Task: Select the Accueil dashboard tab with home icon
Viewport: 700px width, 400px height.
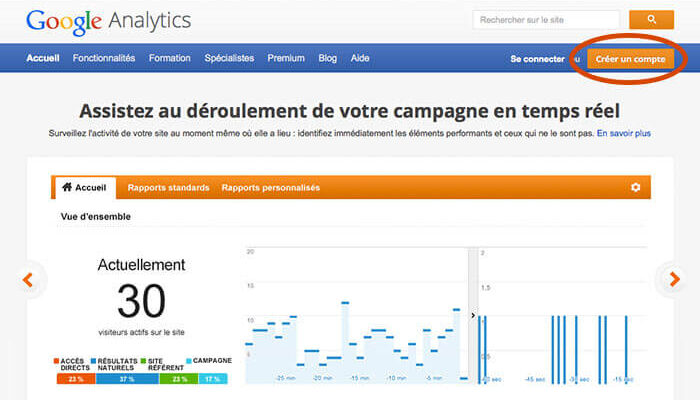Action: [84, 187]
